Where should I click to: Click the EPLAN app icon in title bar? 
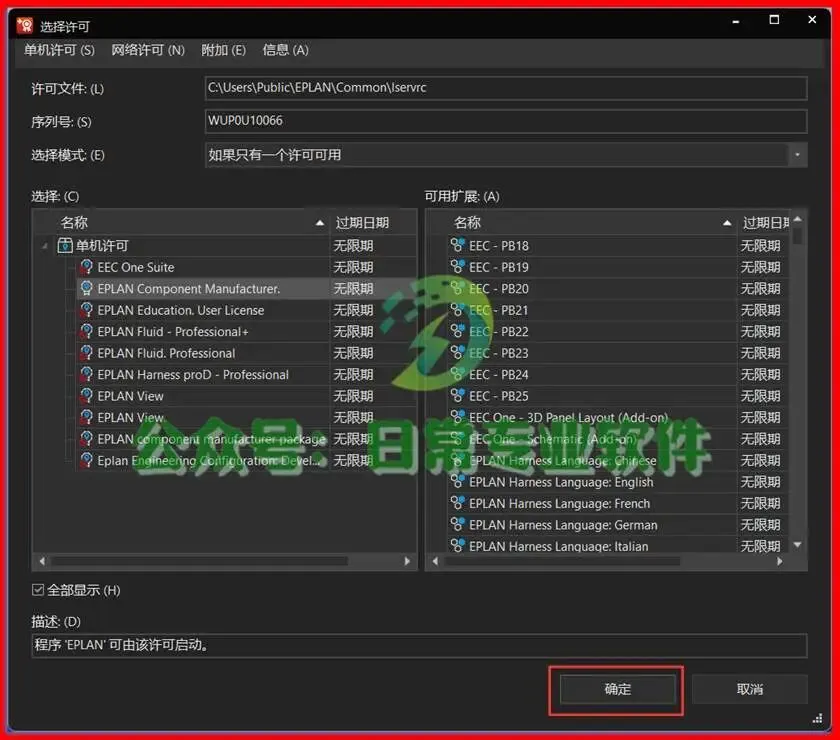point(25,25)
